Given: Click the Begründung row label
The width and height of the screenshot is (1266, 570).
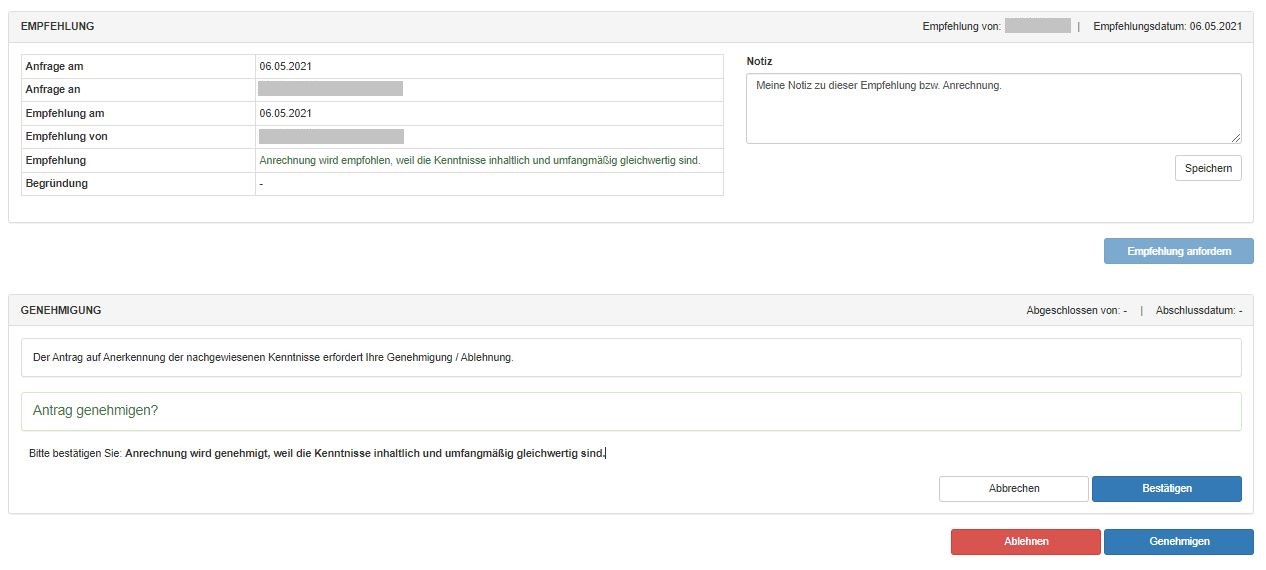Looking at the screenshot, I should [57, 183].
